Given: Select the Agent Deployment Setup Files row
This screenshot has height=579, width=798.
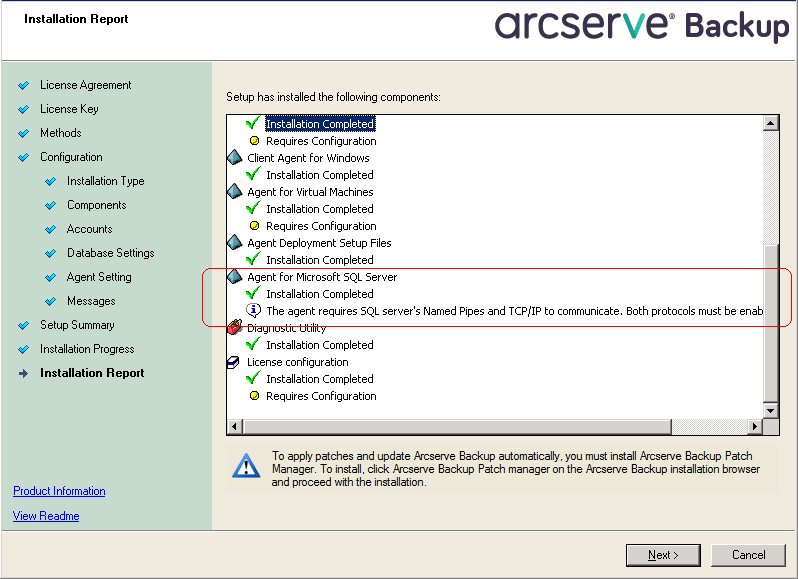Looking at the screenshot, I should tap(319, 243).
